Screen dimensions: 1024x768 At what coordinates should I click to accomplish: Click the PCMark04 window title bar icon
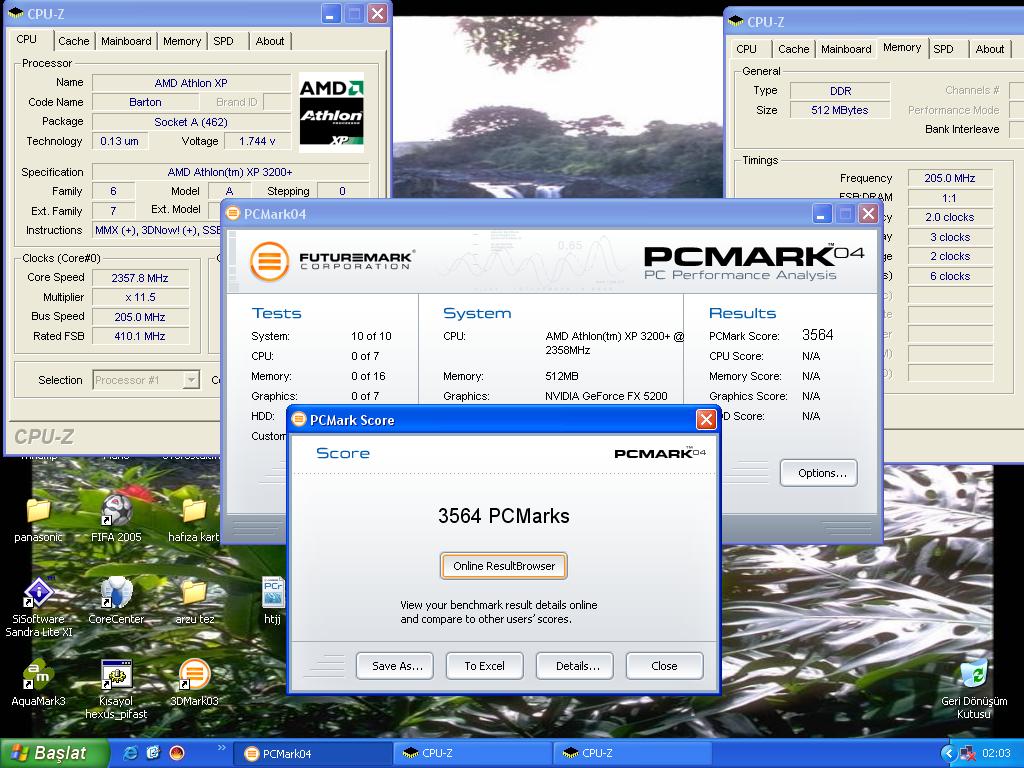coord(232,214)
